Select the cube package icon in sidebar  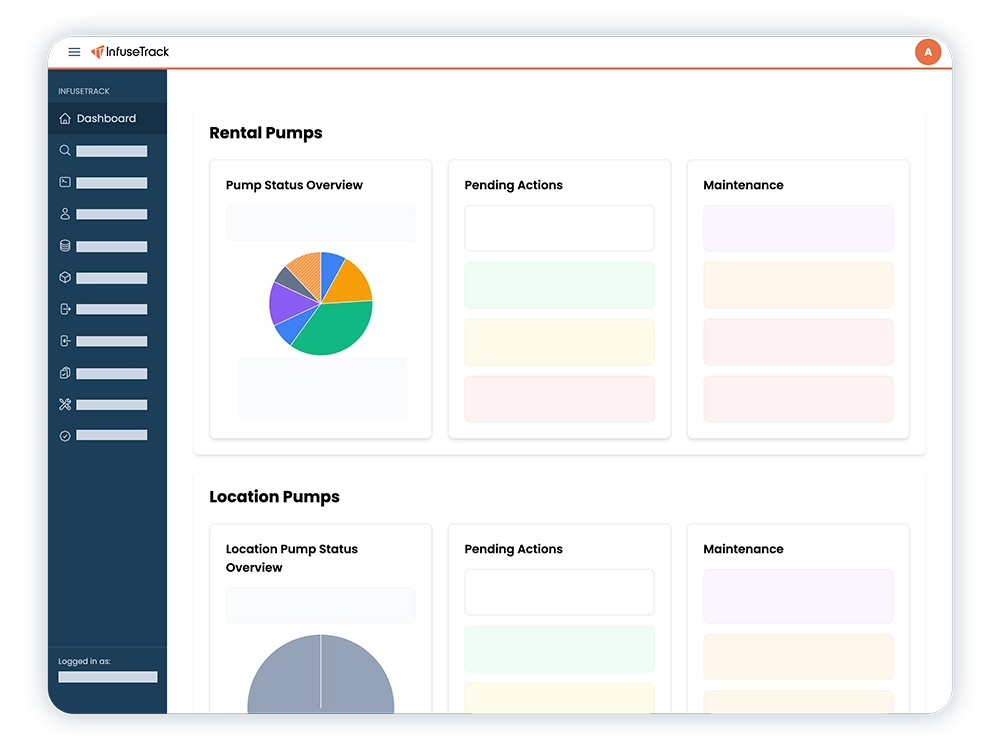point(65,278)
